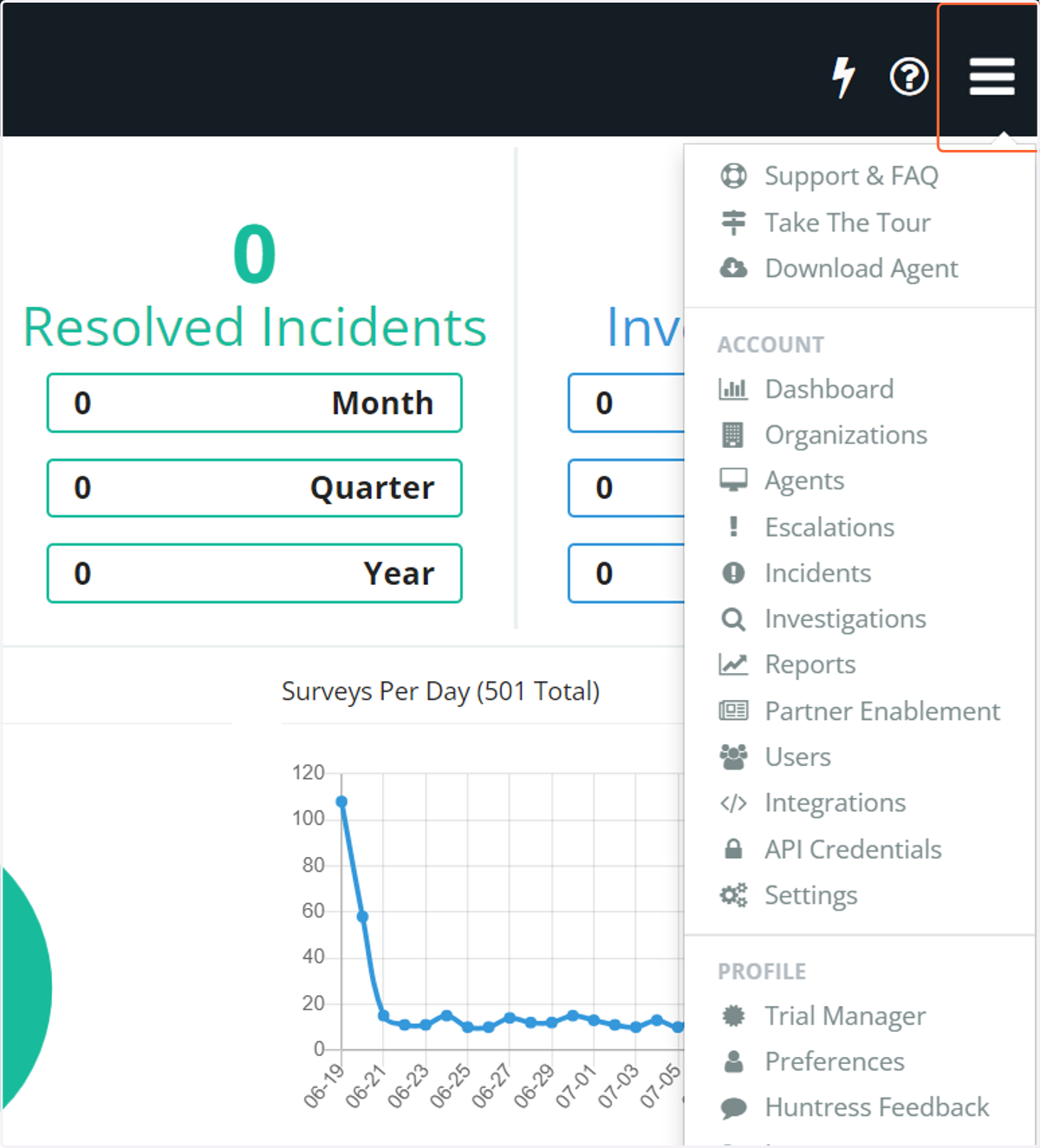Screen dimensions: 1040x1148
Task: Choose Download Agent from menu
Action: (861, 269)
